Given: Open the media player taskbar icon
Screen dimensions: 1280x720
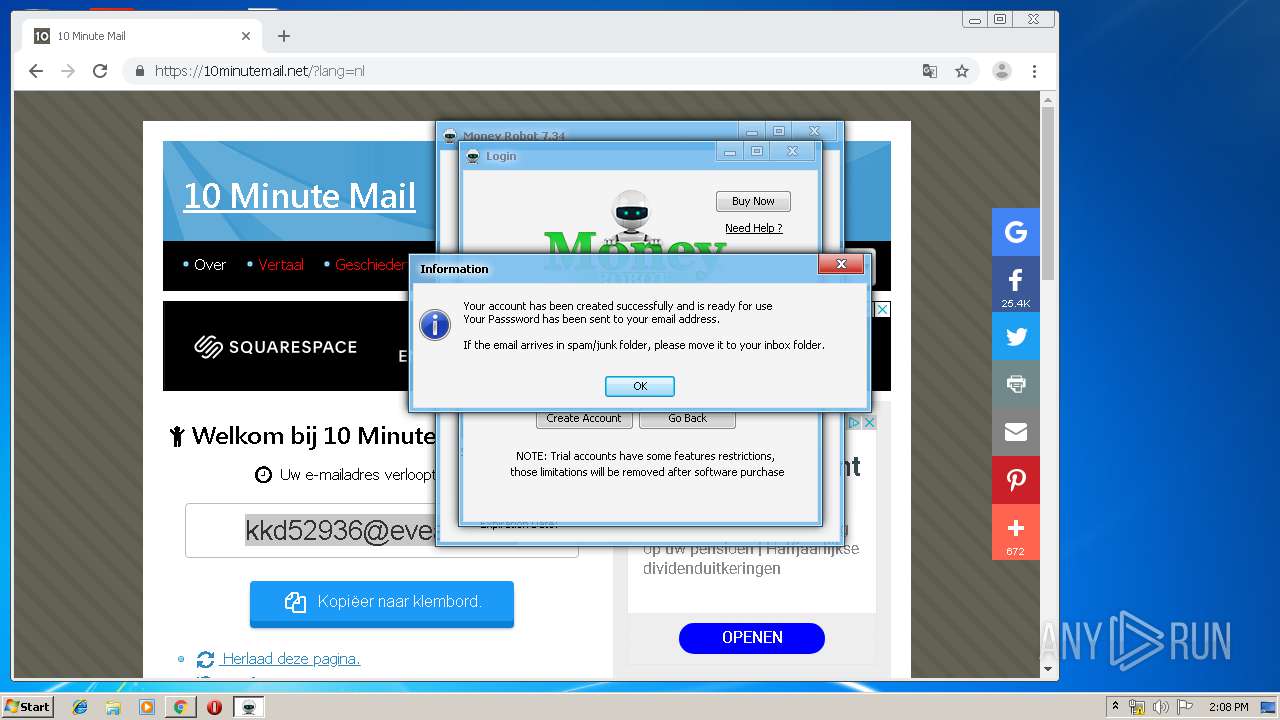Looking at the screenshot, I should click(x=147, y=707).
